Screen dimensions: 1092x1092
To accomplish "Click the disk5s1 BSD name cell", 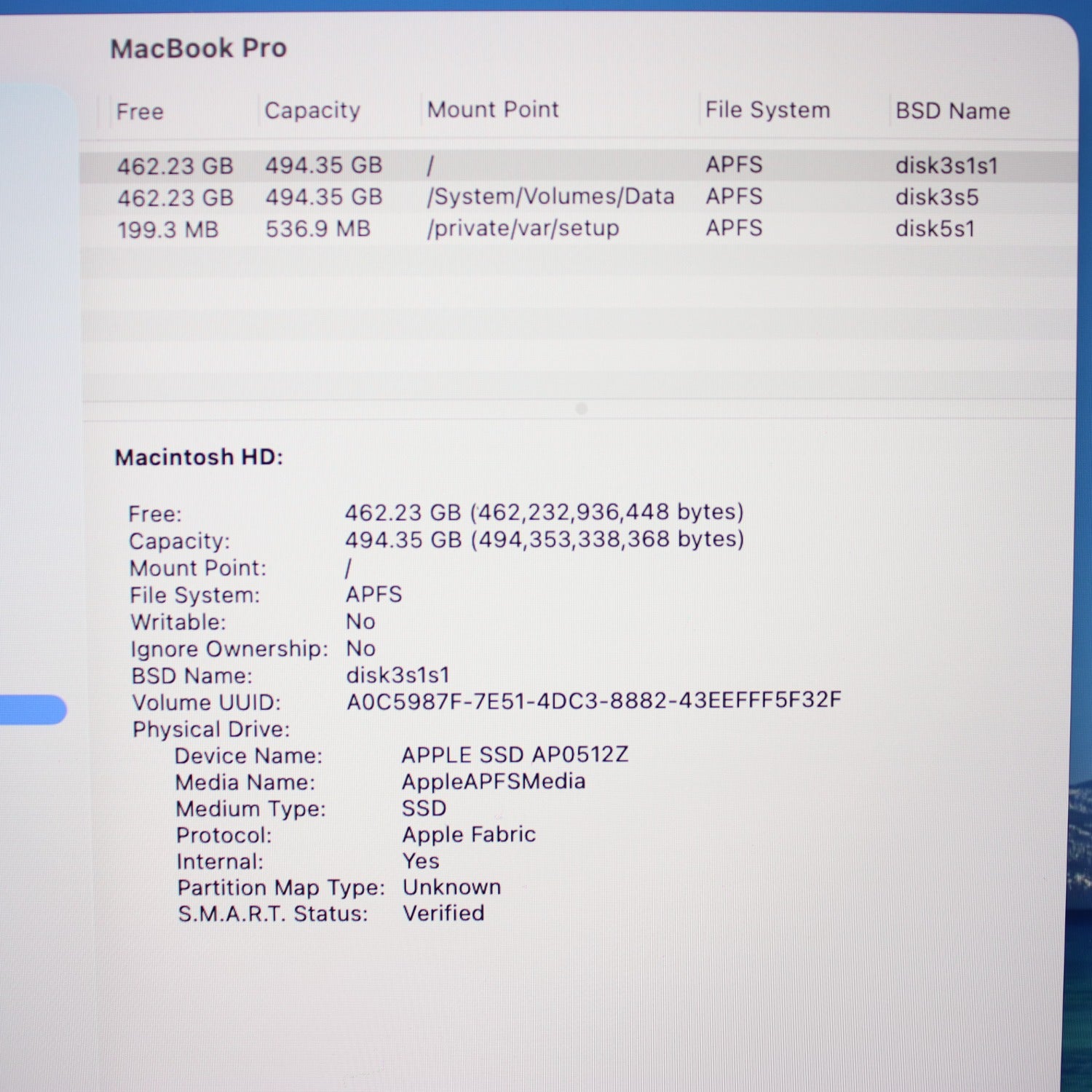I will pyautogui.click(x=935, y=229).
